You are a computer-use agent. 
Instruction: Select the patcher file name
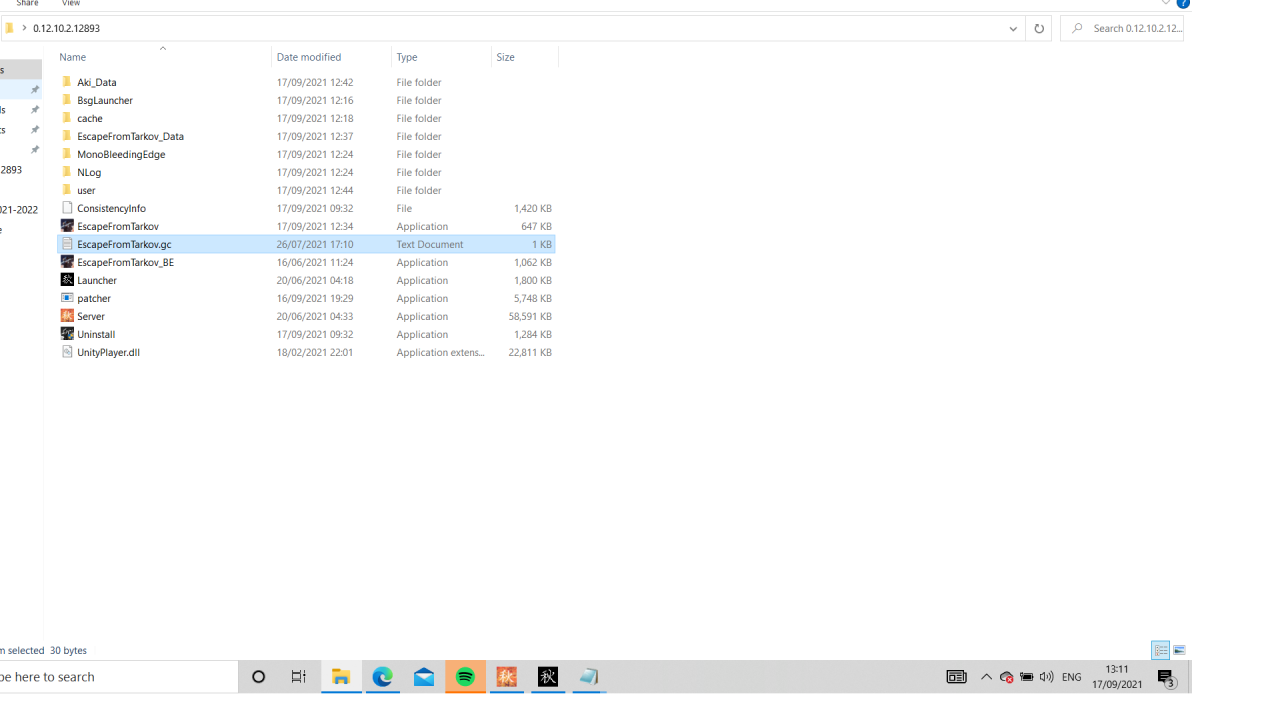(x=93, y=298)
